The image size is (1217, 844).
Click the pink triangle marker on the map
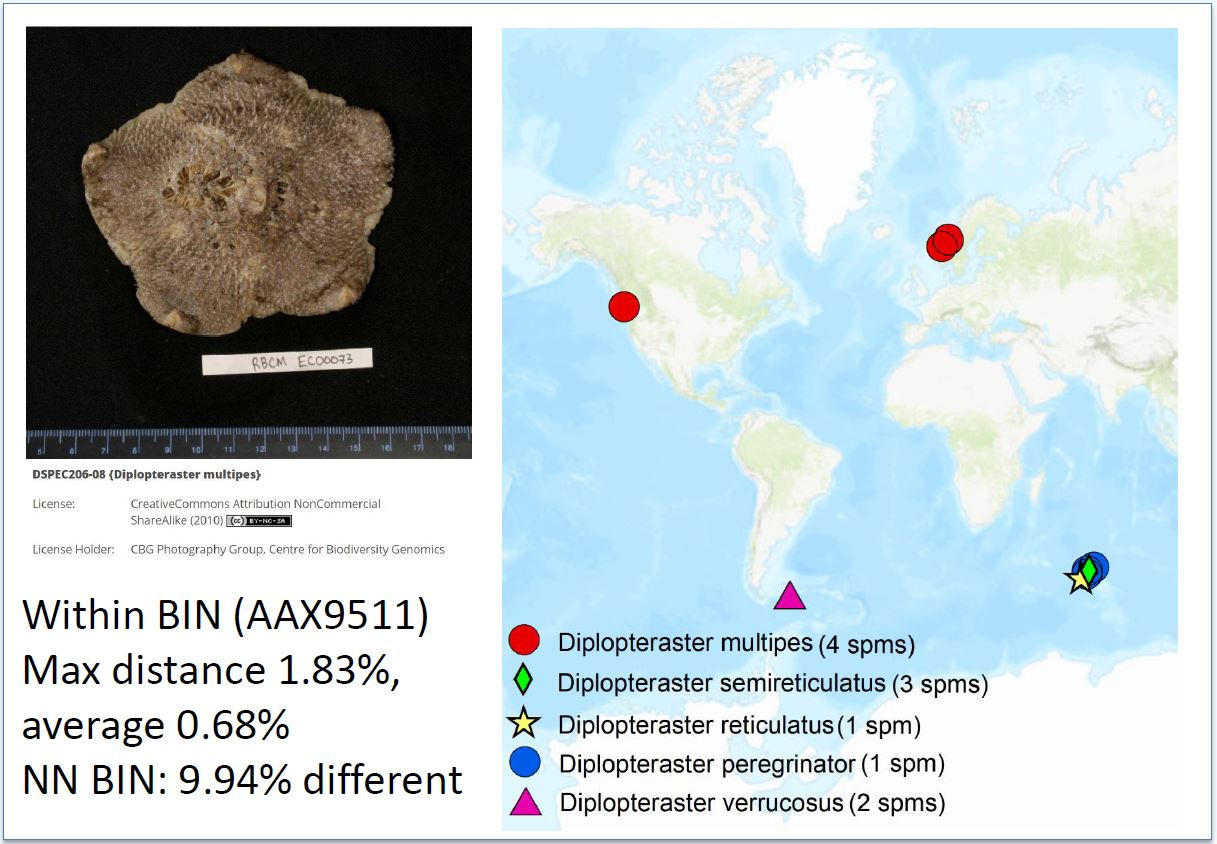790,596
